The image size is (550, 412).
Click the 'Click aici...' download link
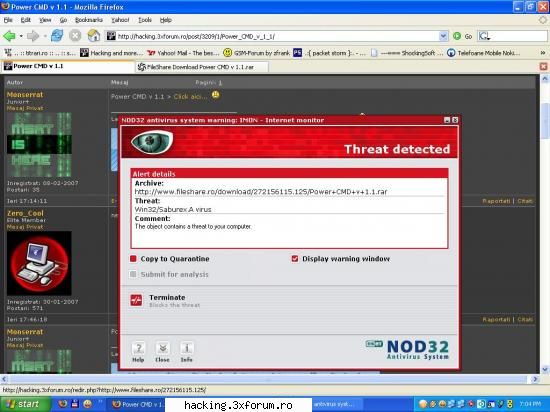click(190, 96)
